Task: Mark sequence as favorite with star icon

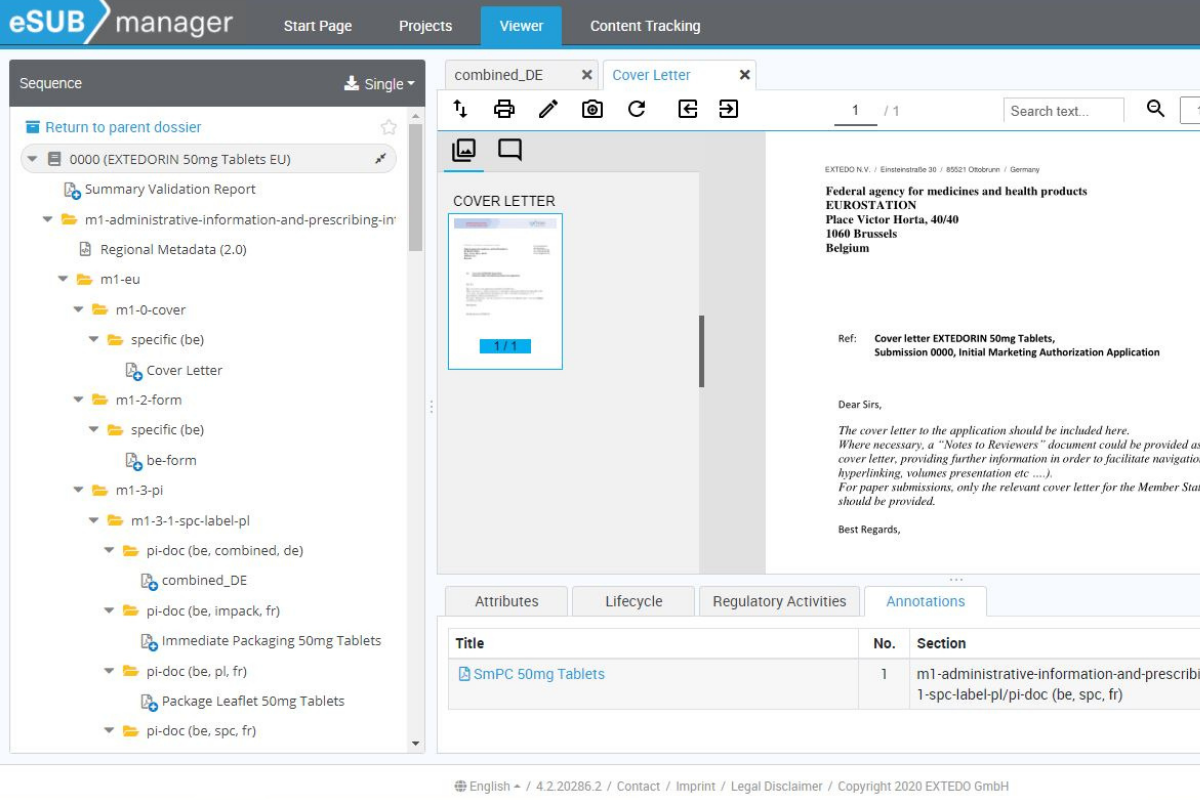Action: click(x=389, y=127)
